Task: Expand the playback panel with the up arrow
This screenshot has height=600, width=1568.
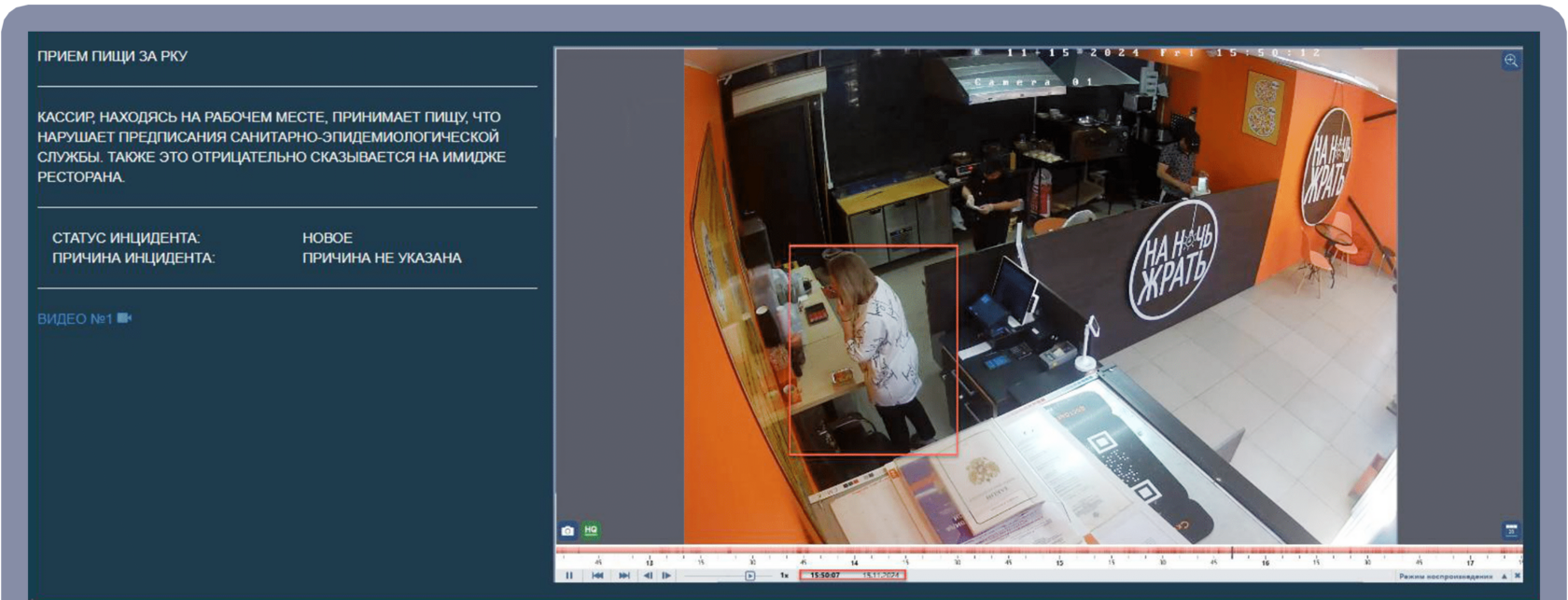Action: point(1504,577)
